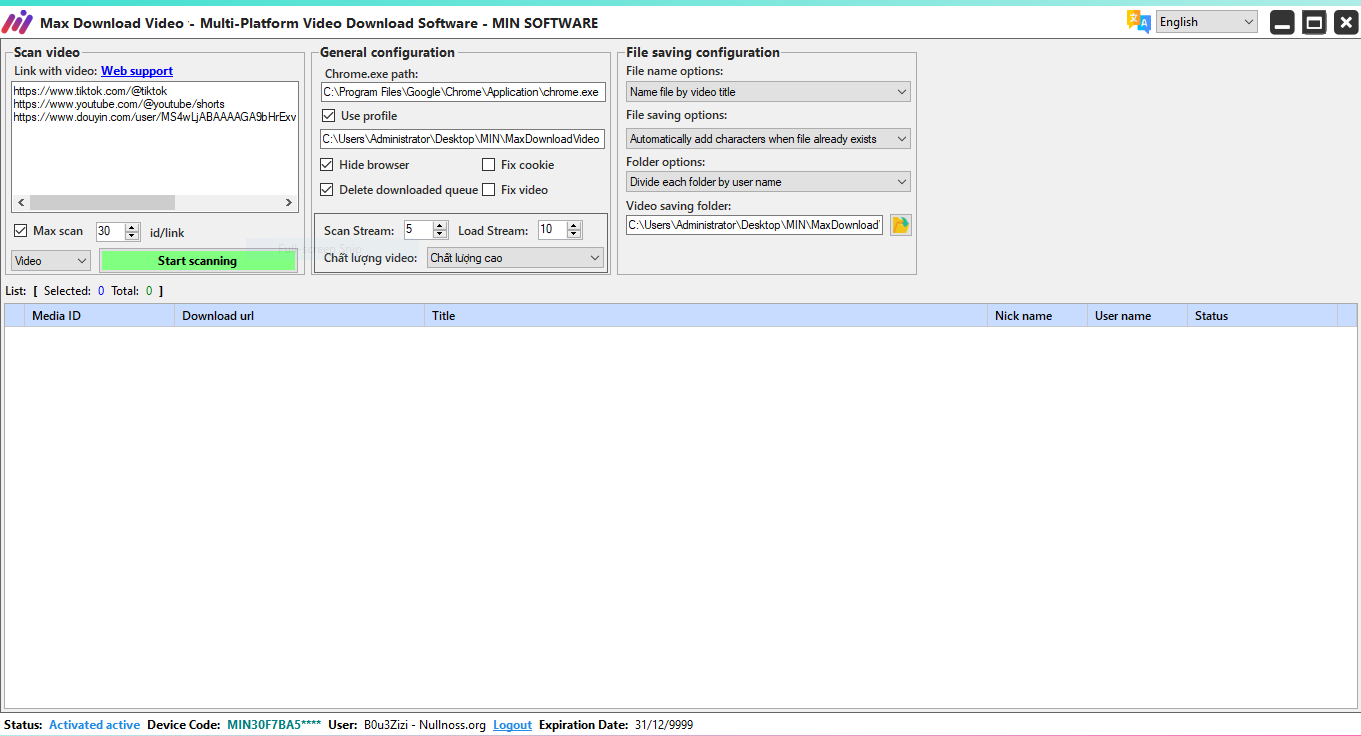Screen dimensions: 1361x736
Task: Sort by Download url column header
Action: (300, 316)
